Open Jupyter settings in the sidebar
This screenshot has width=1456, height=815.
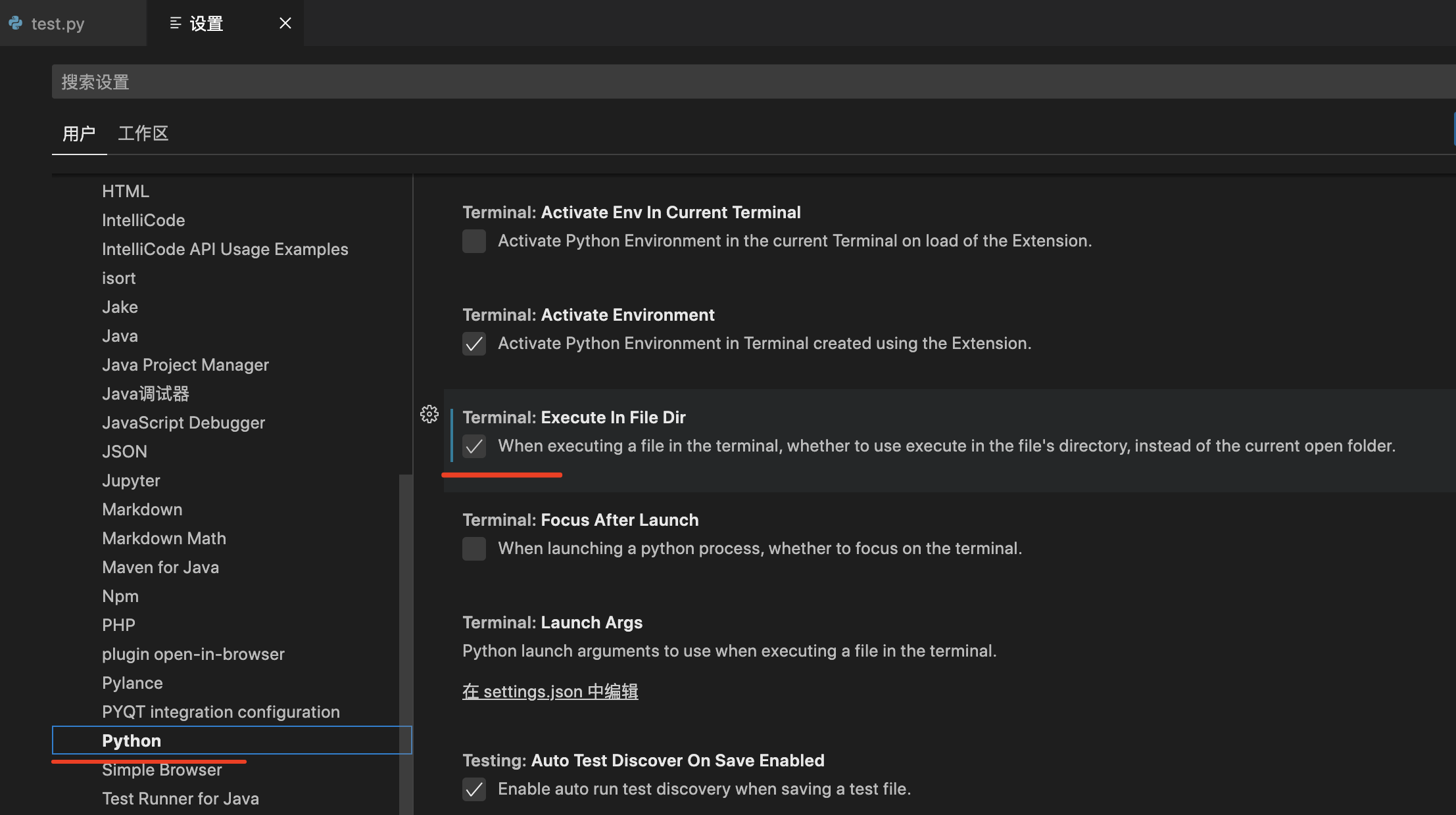point(131,480)
